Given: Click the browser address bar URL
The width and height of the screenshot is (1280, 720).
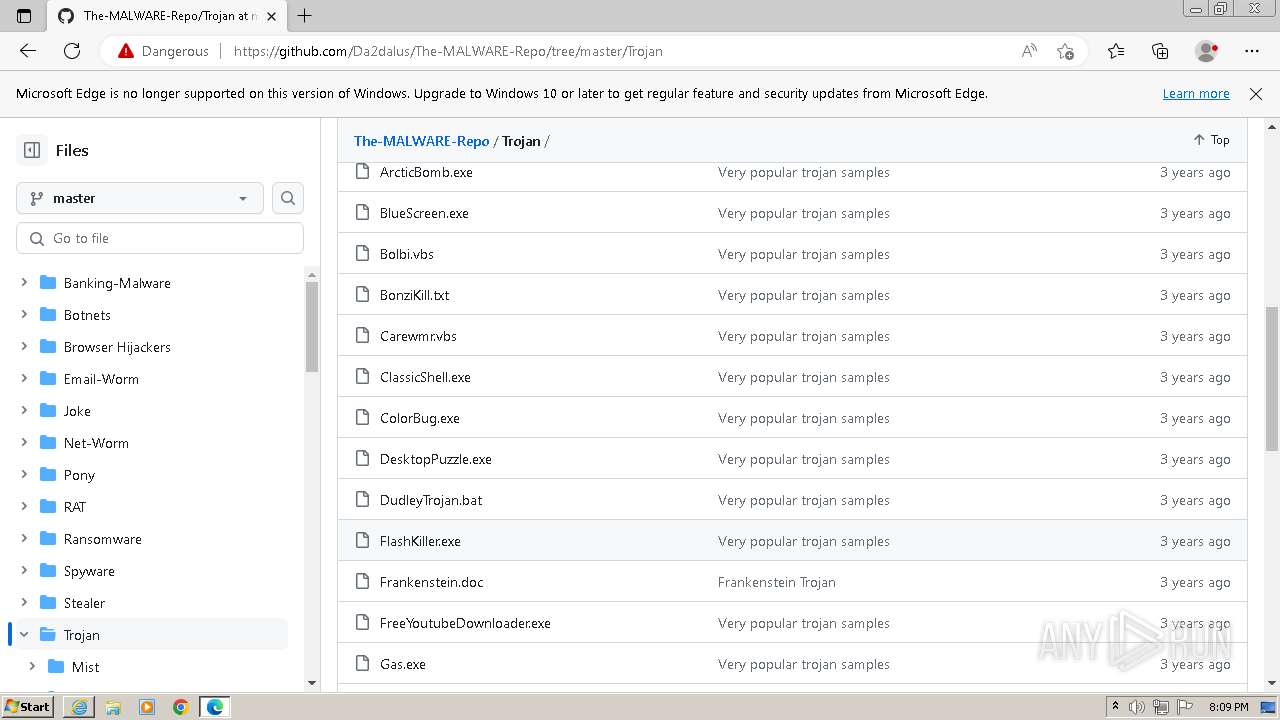Looking at the screenshot, I should click(448, 51).
